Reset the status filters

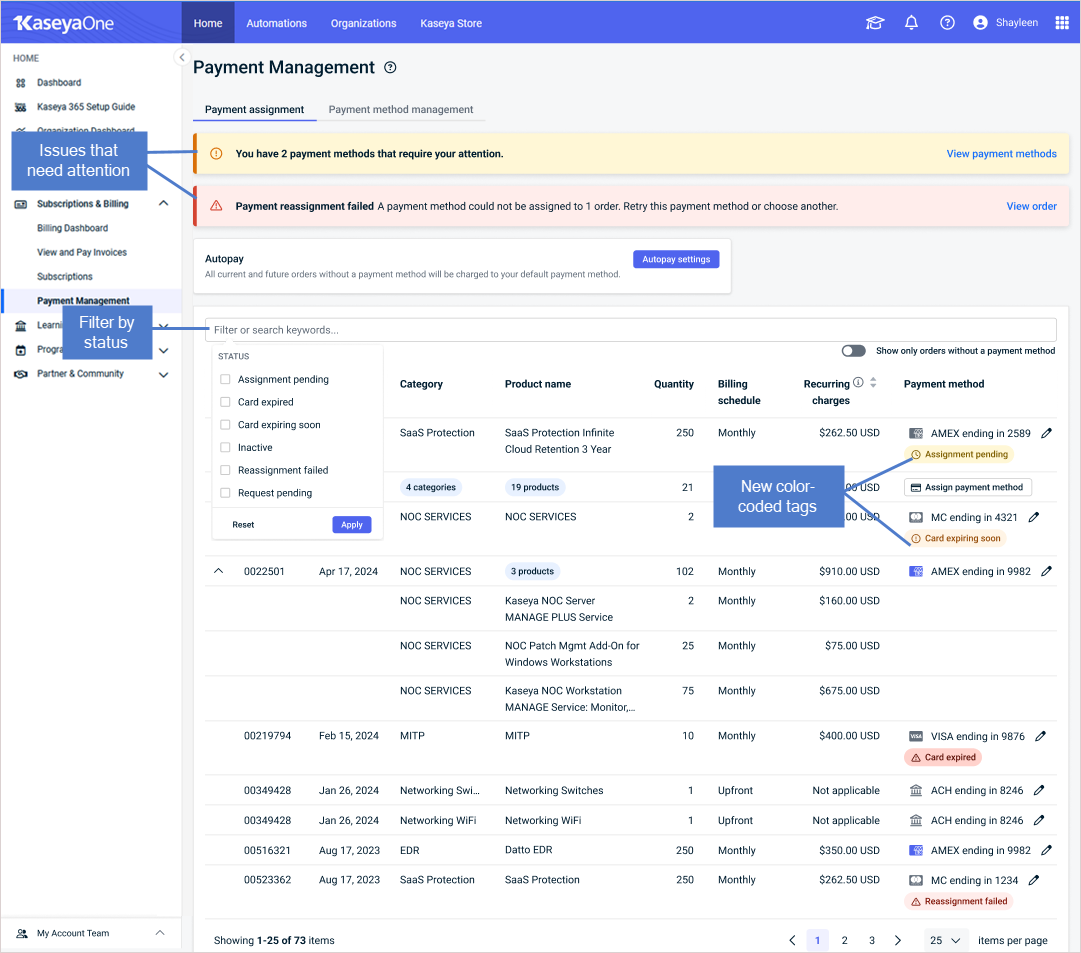[243, 525]
